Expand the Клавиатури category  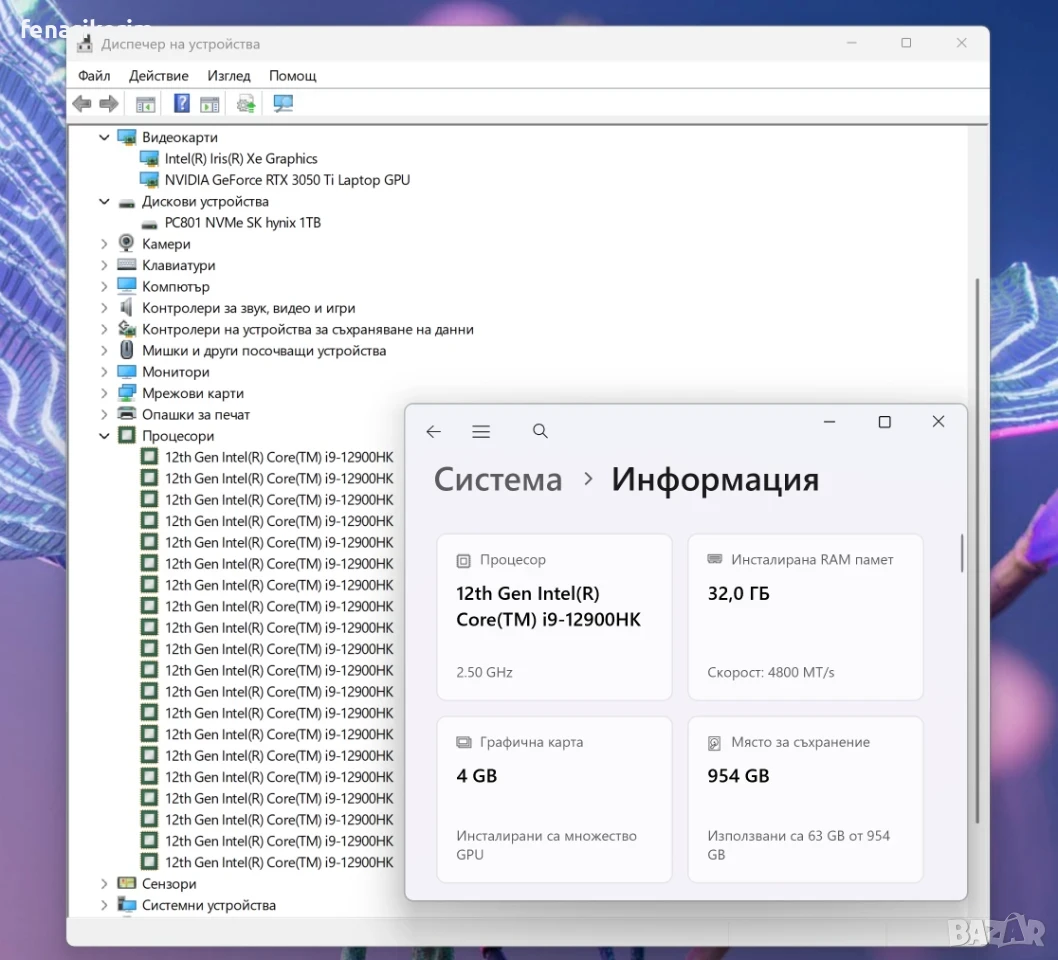[x=104, y=266]
